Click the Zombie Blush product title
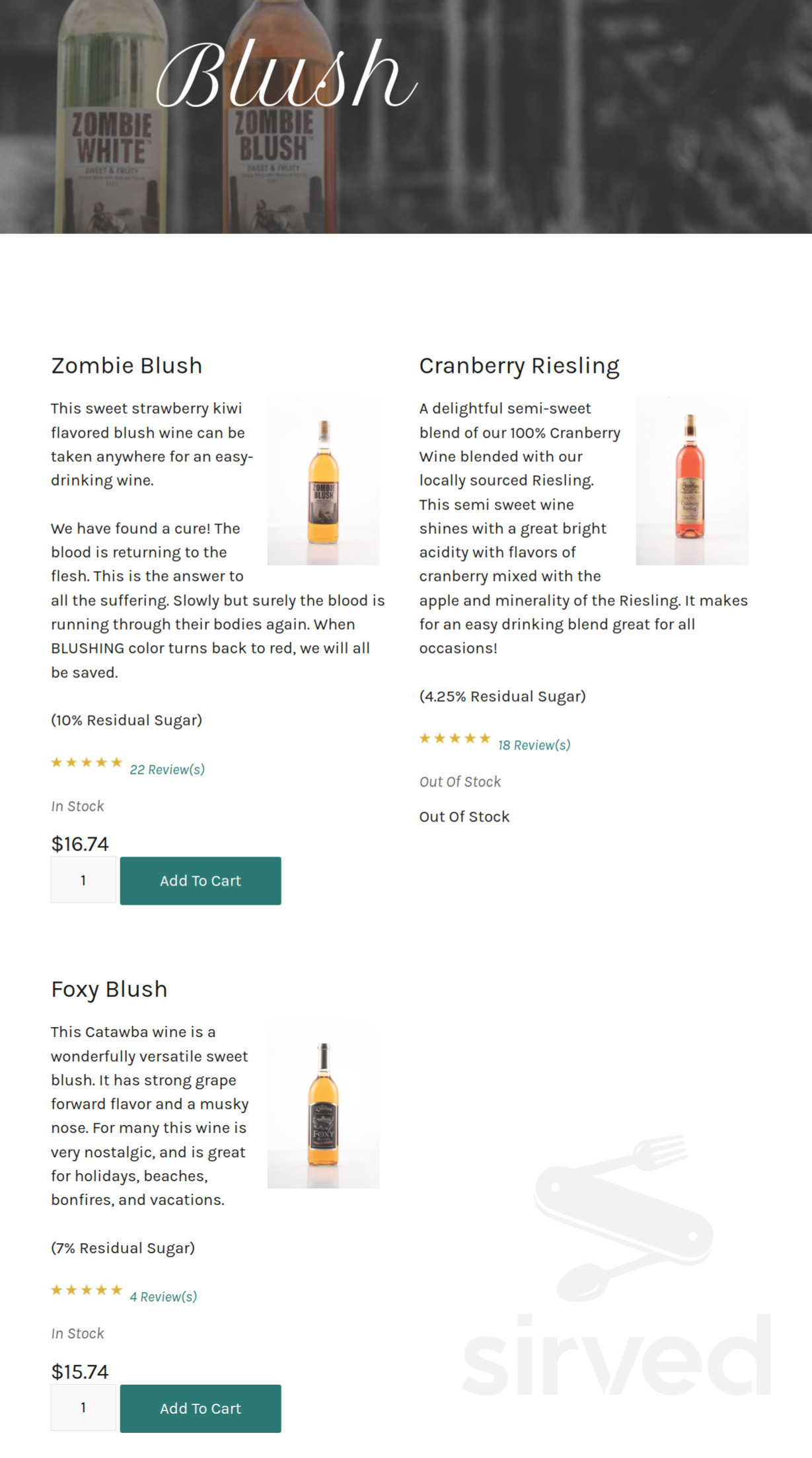 pyautogui.click(x=126, y=365)
